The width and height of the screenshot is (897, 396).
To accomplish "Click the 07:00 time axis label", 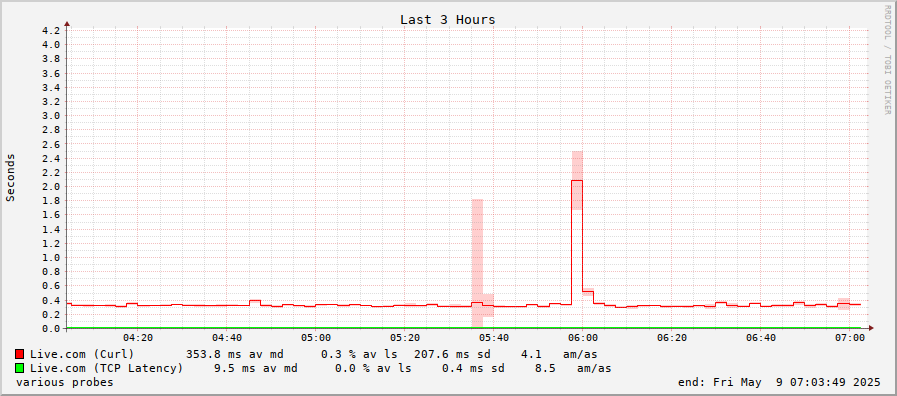I will pos(850,338).
